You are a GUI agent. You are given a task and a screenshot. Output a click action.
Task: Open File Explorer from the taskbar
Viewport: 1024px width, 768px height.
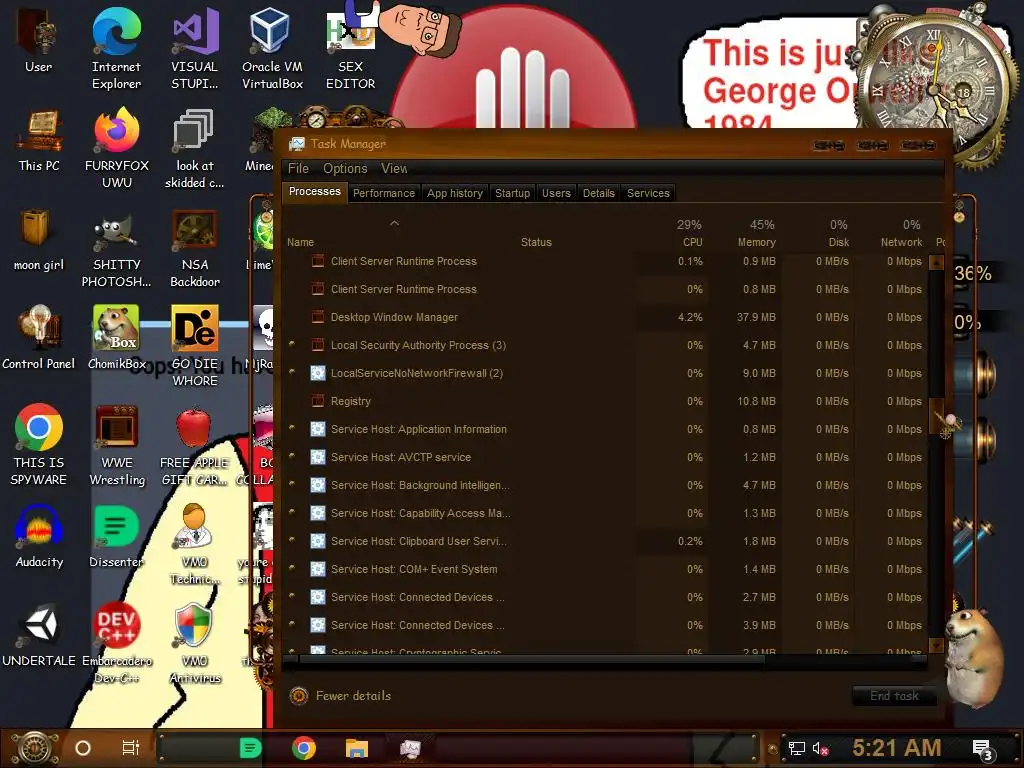pos(357,748)
